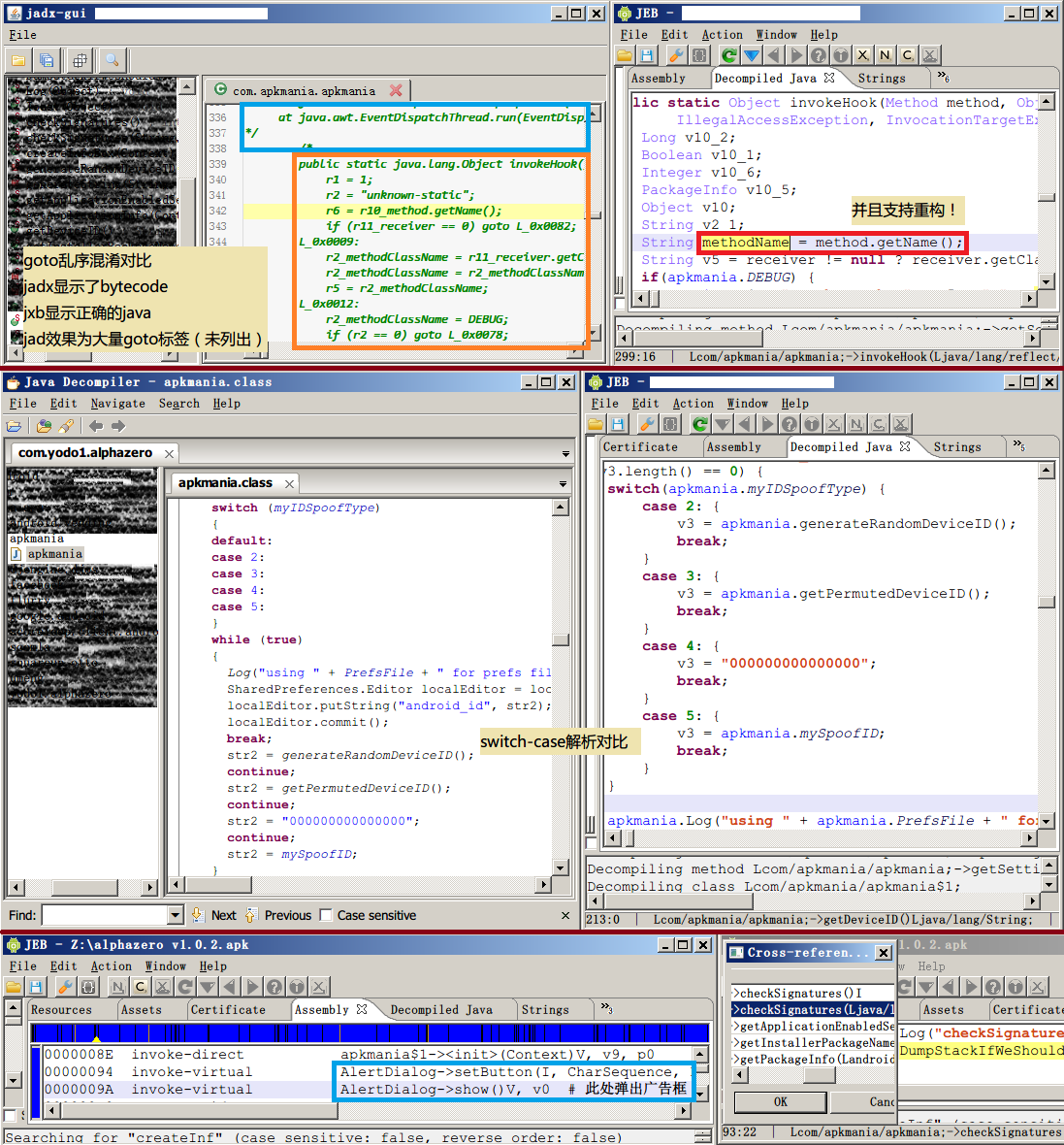
Task: Click play forward arrow in bottom JEB toolbar
Action: (252, 987)
